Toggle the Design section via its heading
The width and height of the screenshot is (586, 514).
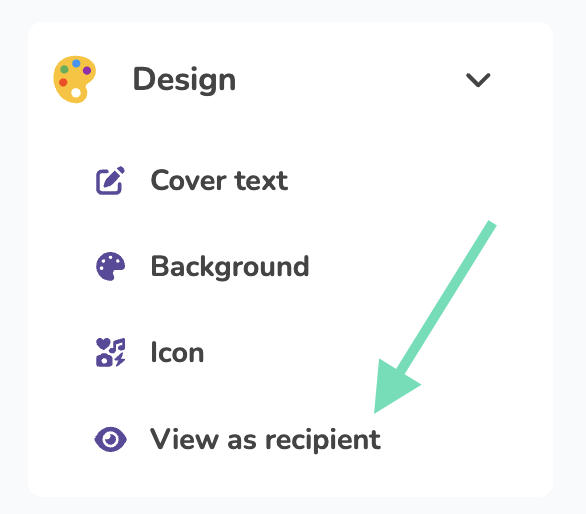[x=184, y=79]
